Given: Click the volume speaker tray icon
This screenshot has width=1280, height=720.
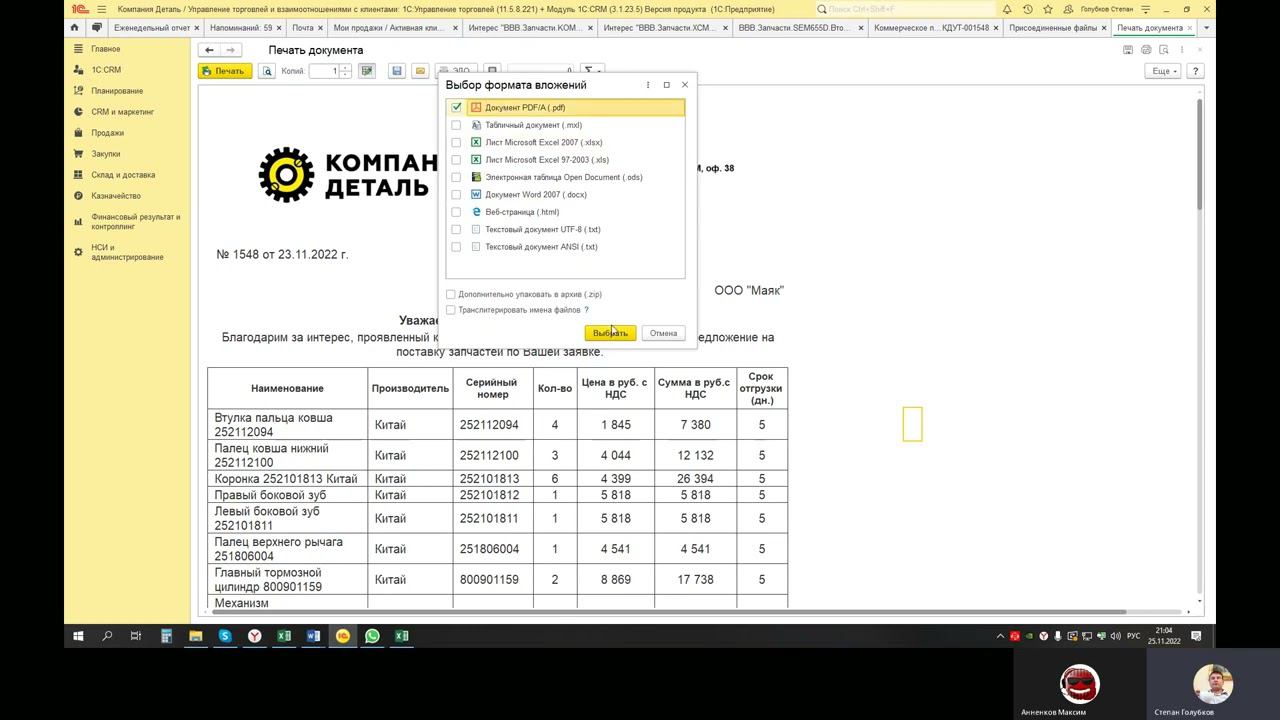Looking at the screenshot, I should click(x=1116, y=636).
